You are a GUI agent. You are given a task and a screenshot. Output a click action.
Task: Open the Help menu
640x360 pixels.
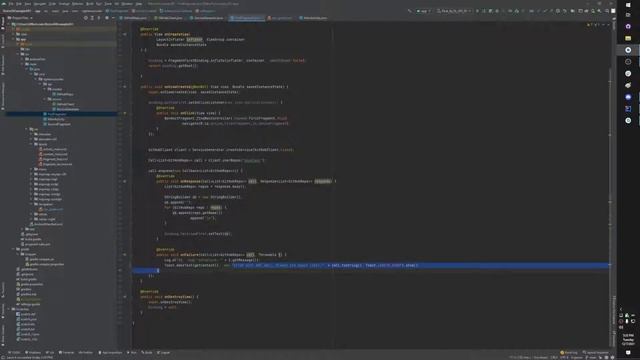coord(139,4)
